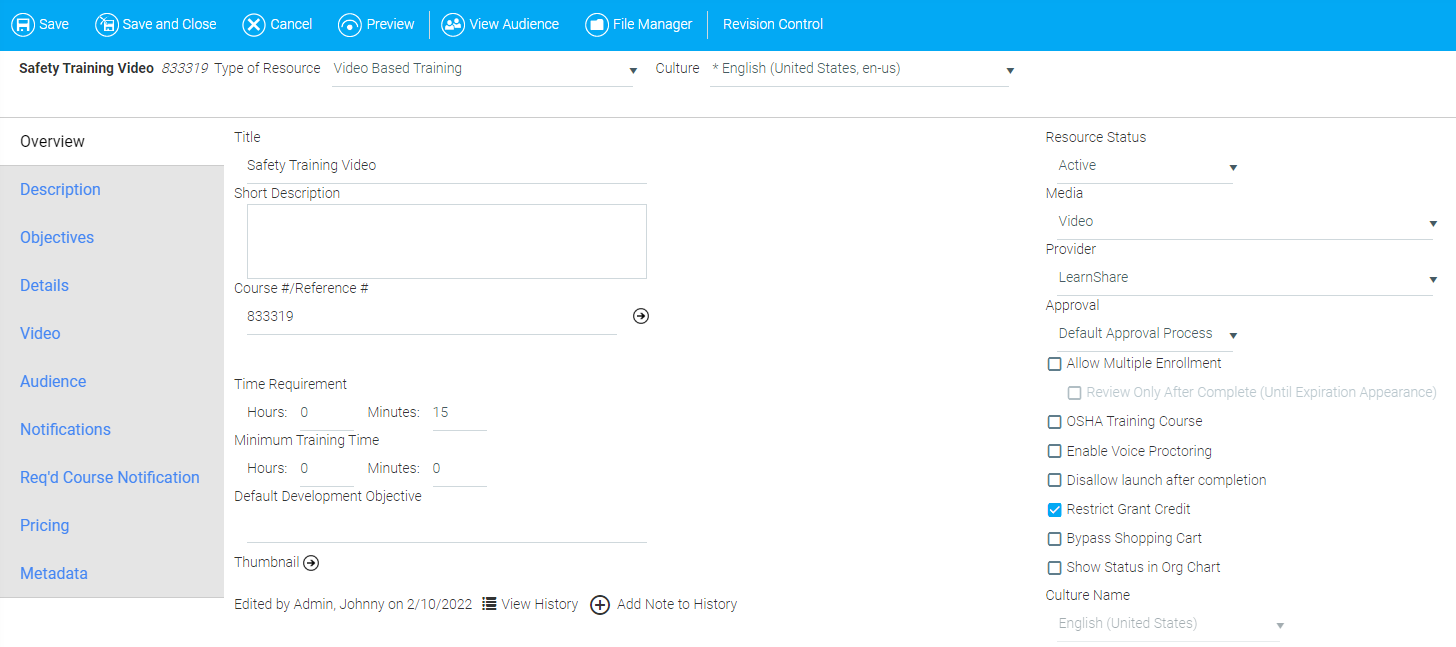Click the Add Note plus icon
Viewport: 1456px width, 647px height.
tap(600, 605)
